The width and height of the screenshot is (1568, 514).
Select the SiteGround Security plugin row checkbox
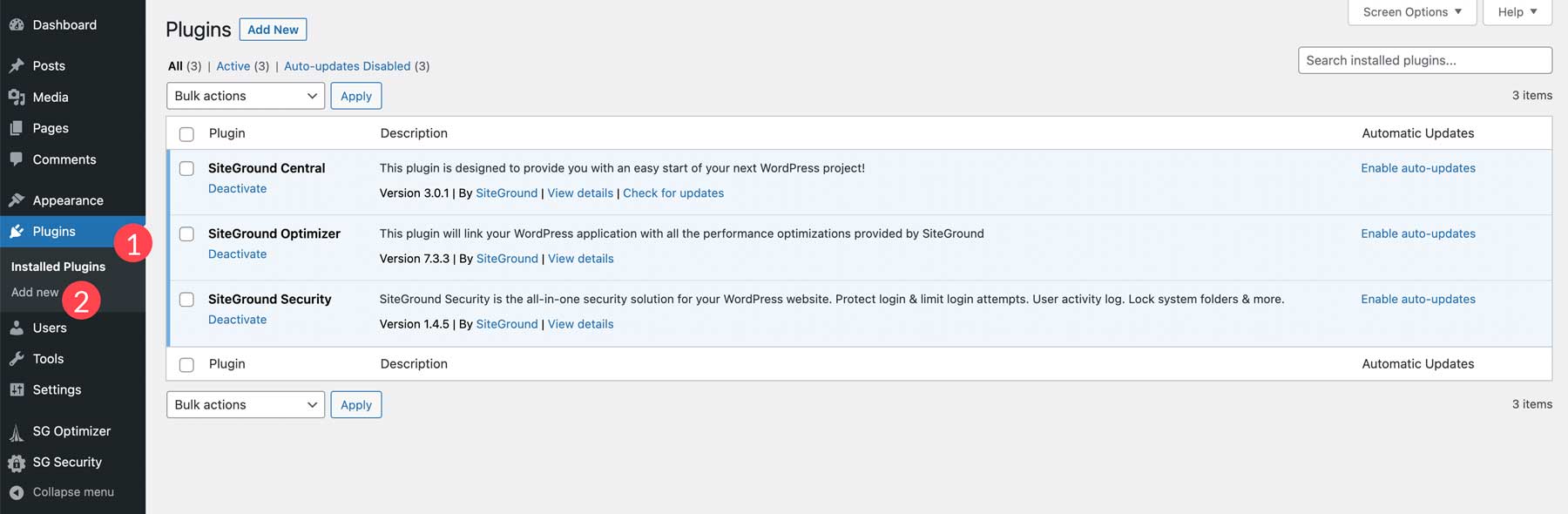pos(186,299)
